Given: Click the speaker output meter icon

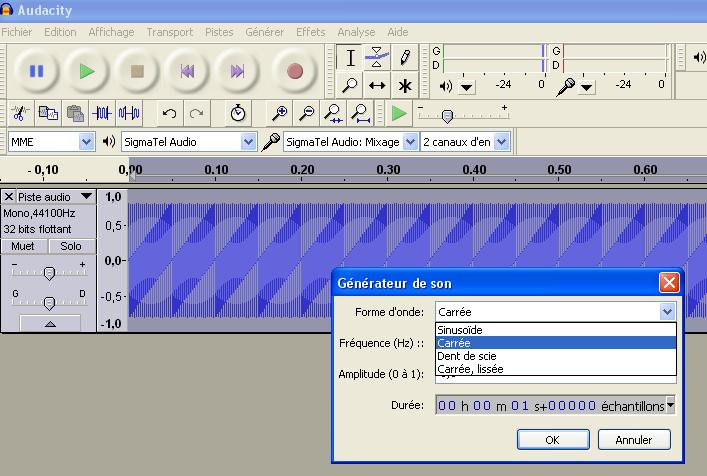Looking at the screenshot, I should (445, 86).
